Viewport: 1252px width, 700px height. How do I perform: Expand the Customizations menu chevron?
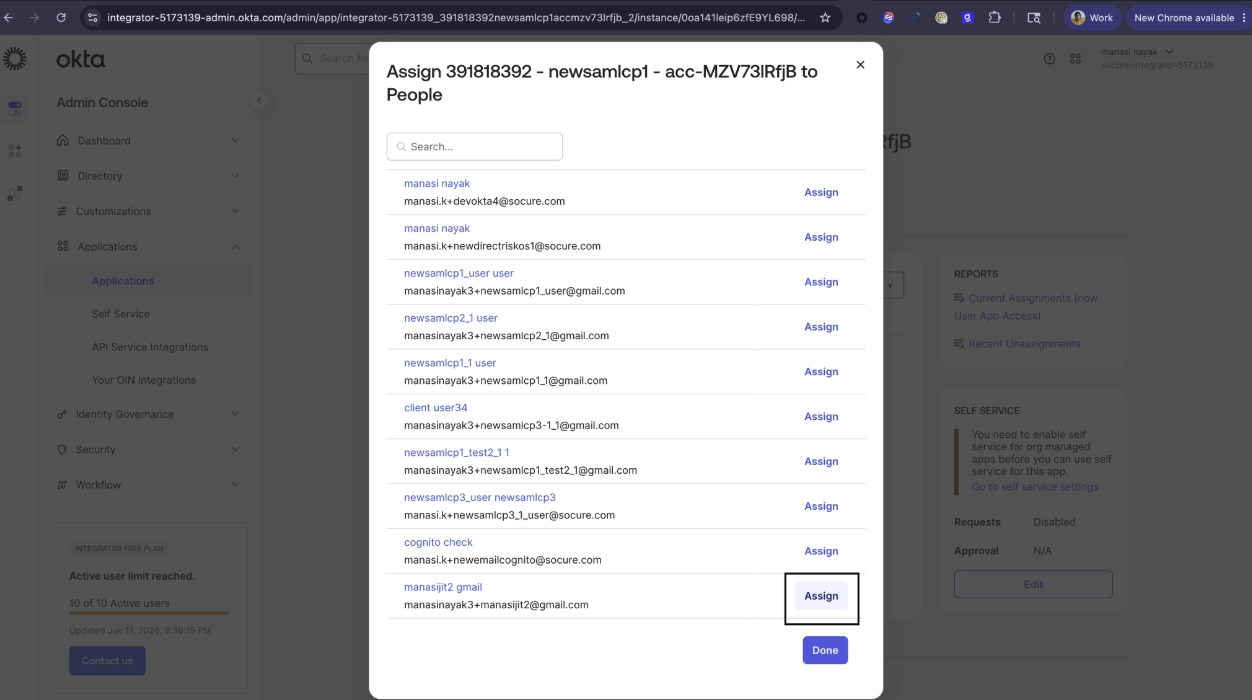235,211
